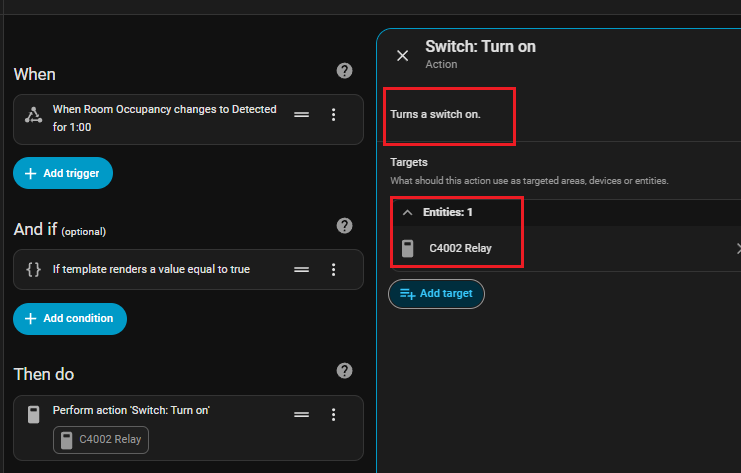Image resolution: width=741 pixels, height=473 pixels.
Task: Click the template condition's drag handle
Action: pyautogui.click(x=301, y=269)
